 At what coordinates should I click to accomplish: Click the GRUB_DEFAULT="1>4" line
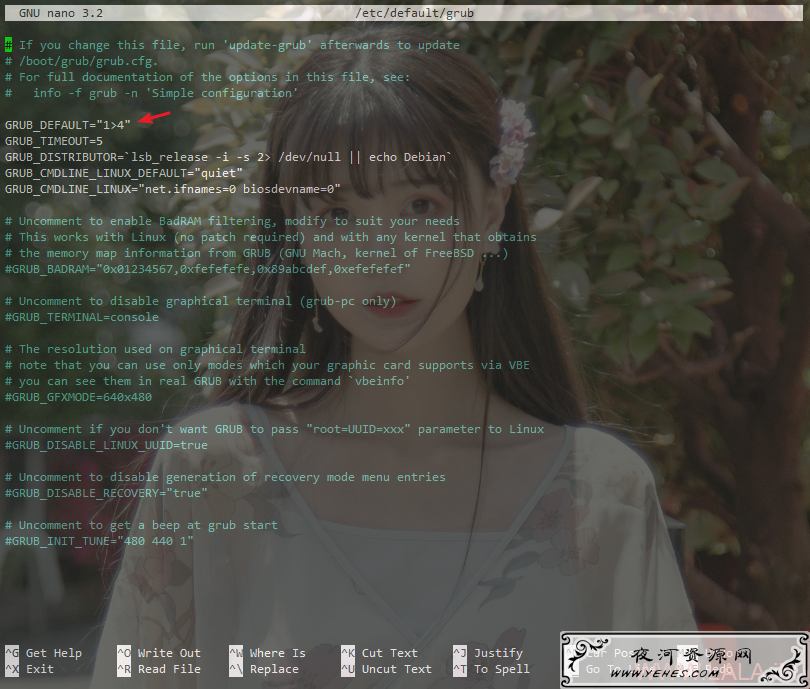click(x=68, y=125)
